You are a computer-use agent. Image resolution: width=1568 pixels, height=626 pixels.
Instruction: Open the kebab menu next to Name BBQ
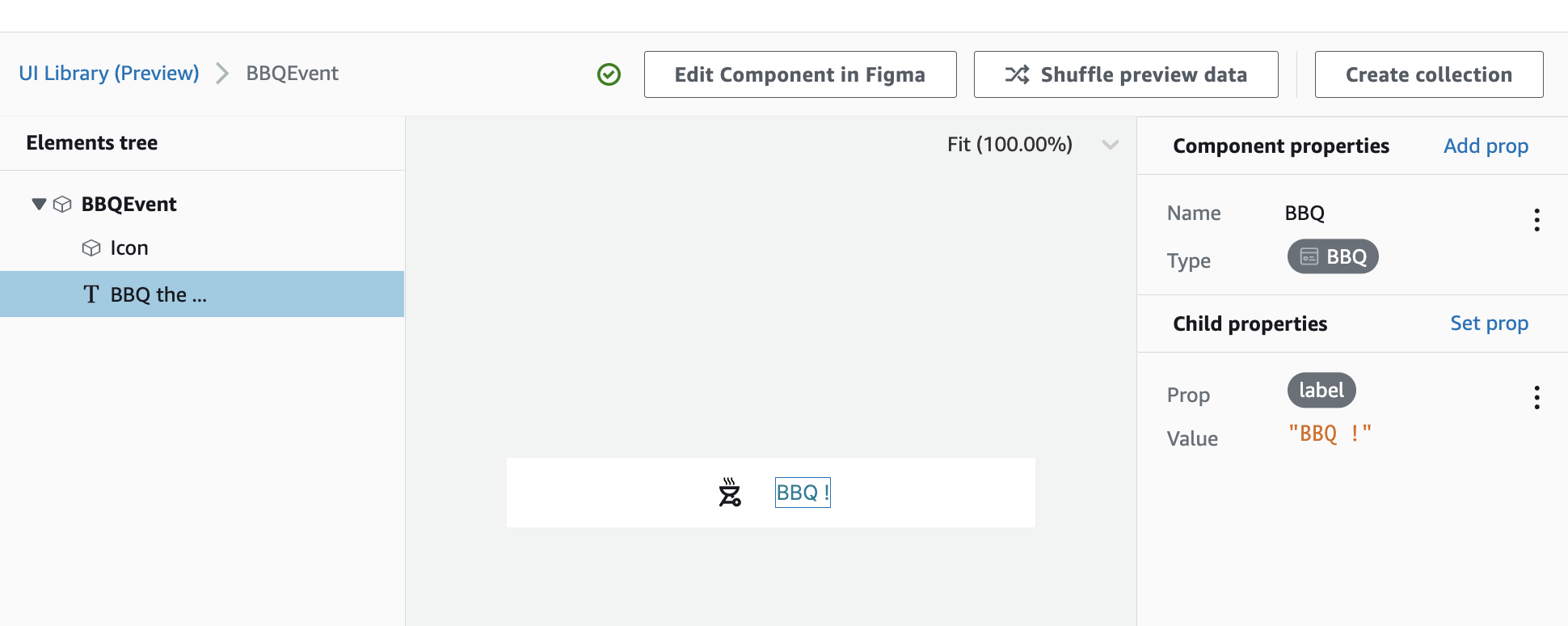[1536, 219]
